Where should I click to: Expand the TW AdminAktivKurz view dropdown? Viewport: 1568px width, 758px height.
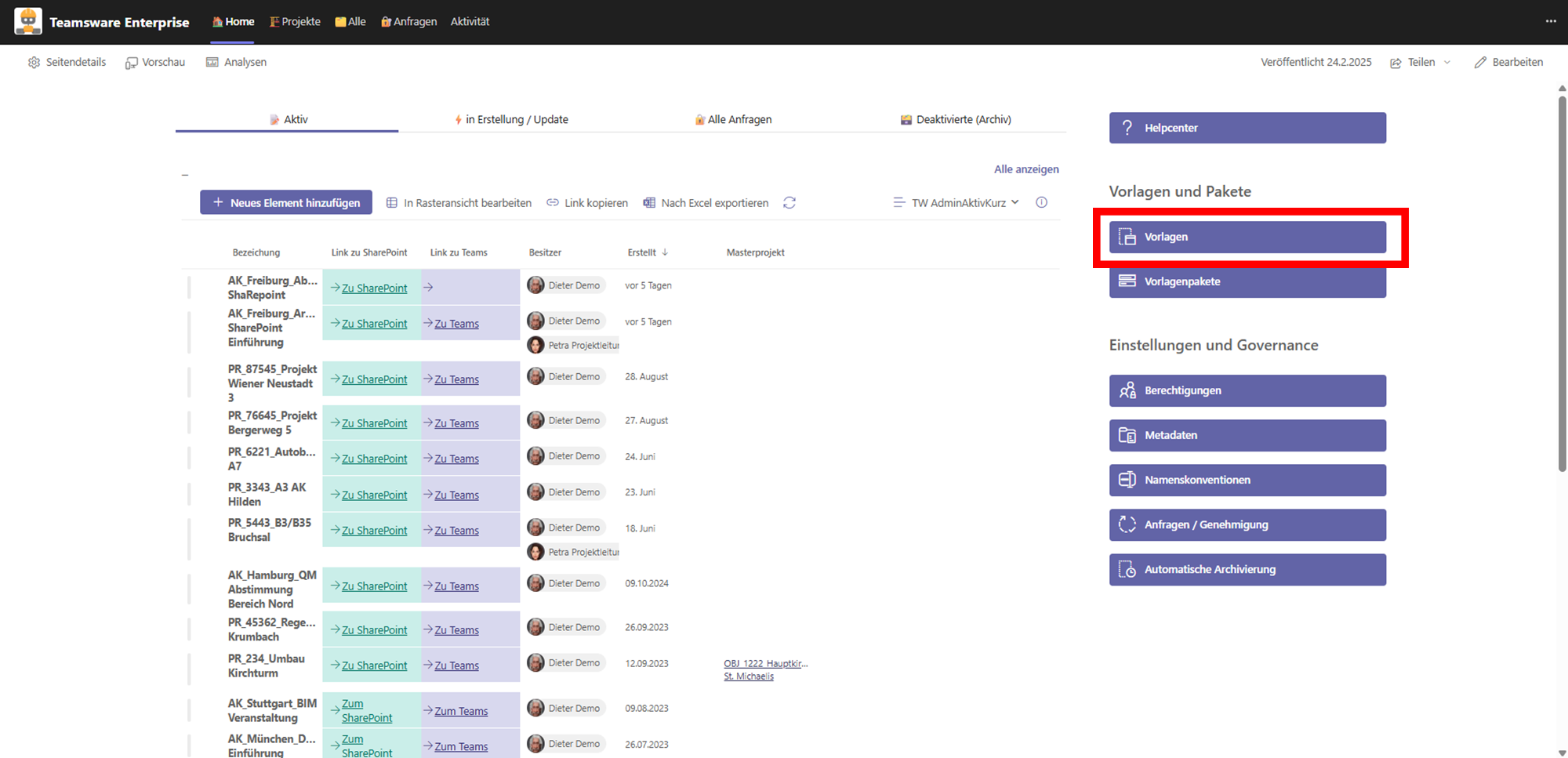click(x=956, y=203)
